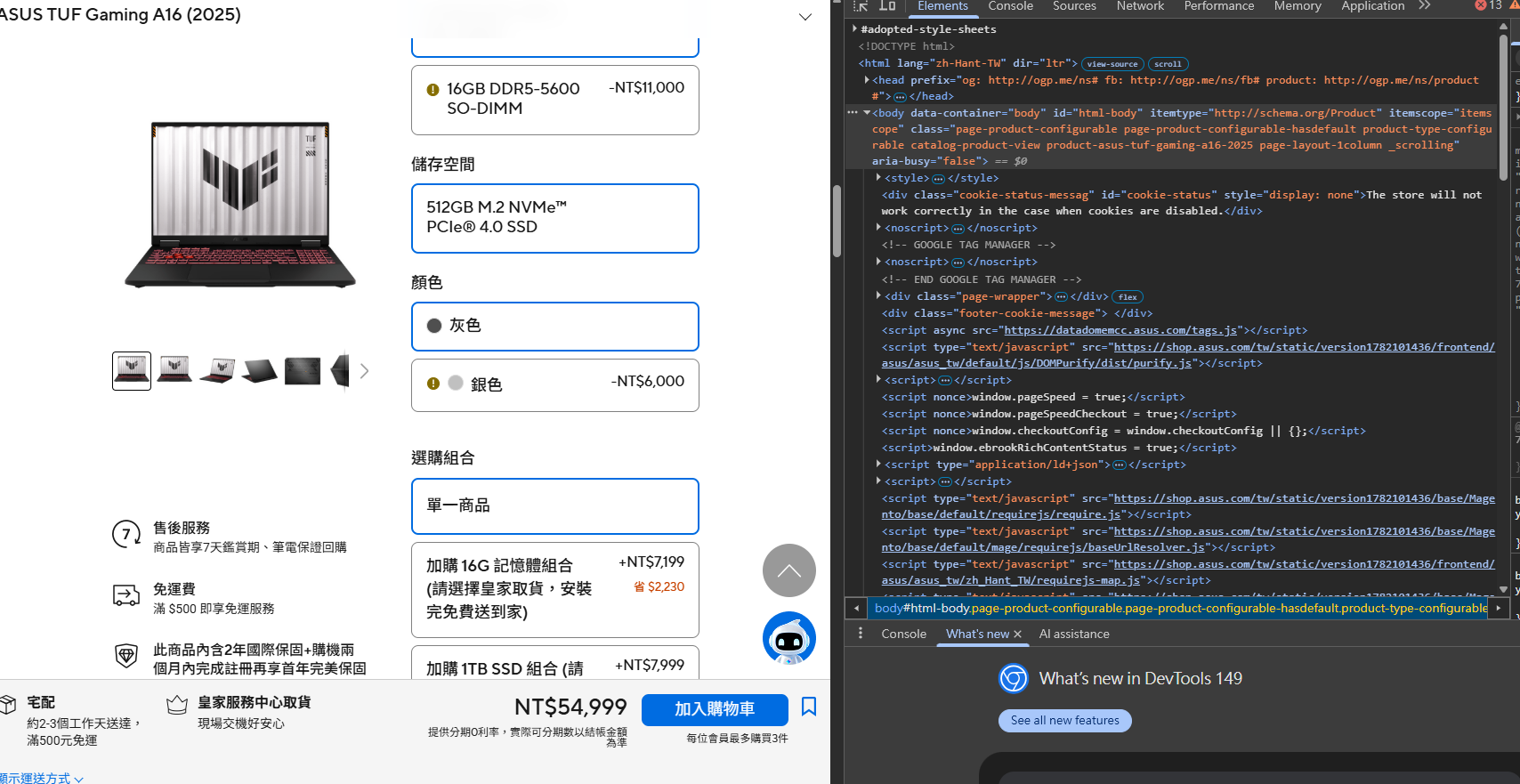The height and width of the screenshot is (784, 1520).
Task: Click the scroll-to-top arrow circle button
Action: coord(789,570)
